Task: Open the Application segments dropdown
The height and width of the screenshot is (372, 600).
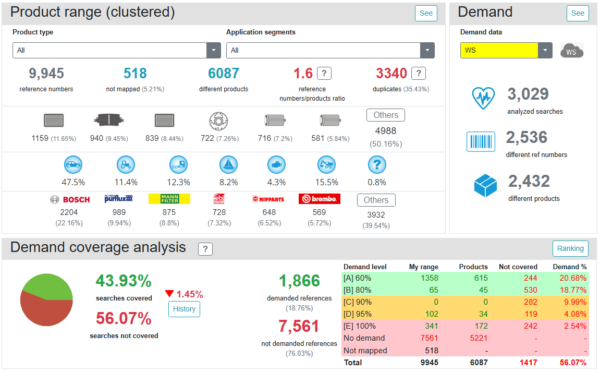Action: (330, 50)
